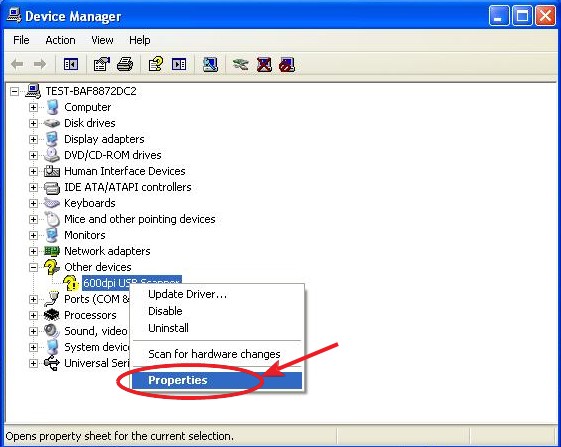Click the Help toolbar icon

(x=156, y=65)
